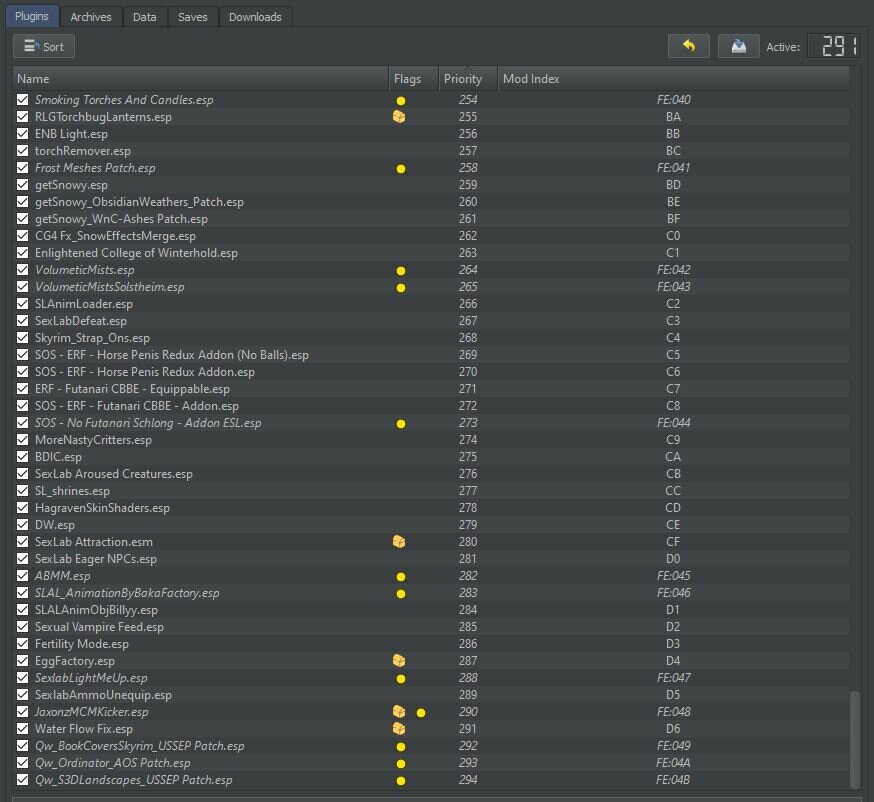Click yellow flag of VolumeticMists.esp
The width and height of the screenshot is (874, 802).
click(x=401, y=271)
